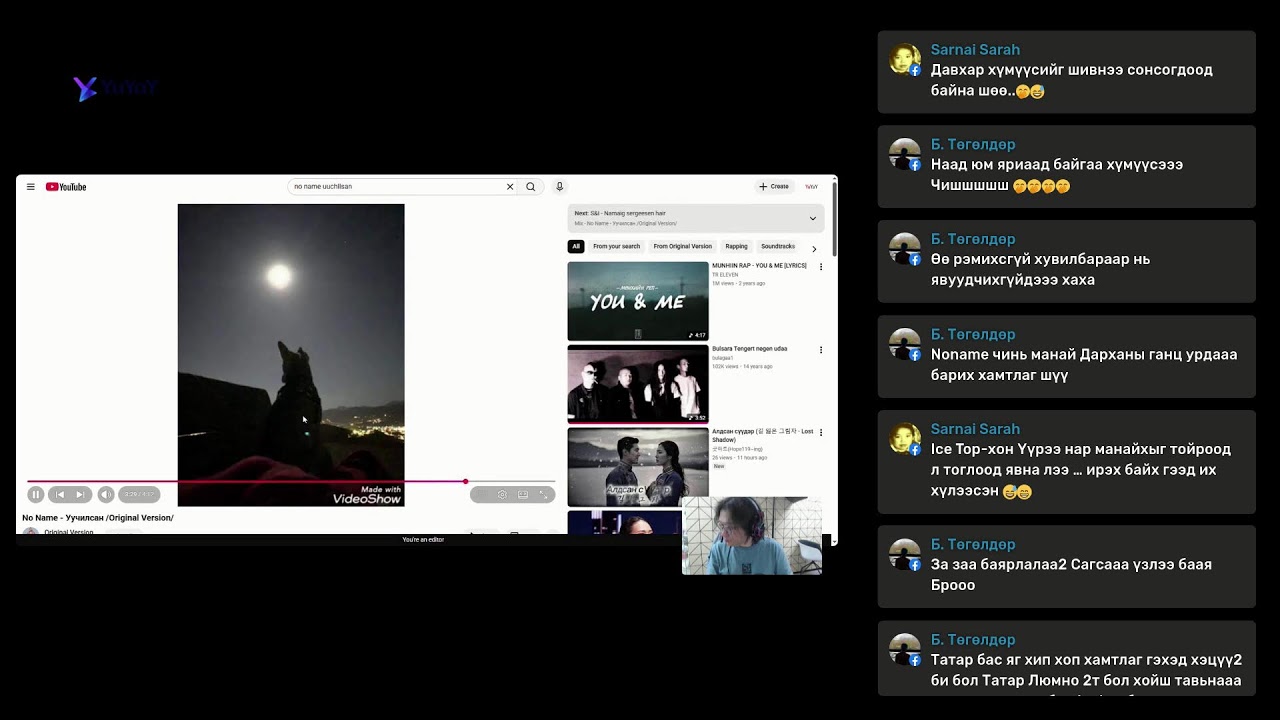Skip to the previous video
Viewport: 1280px width, 720px height.
click(60, 494)
